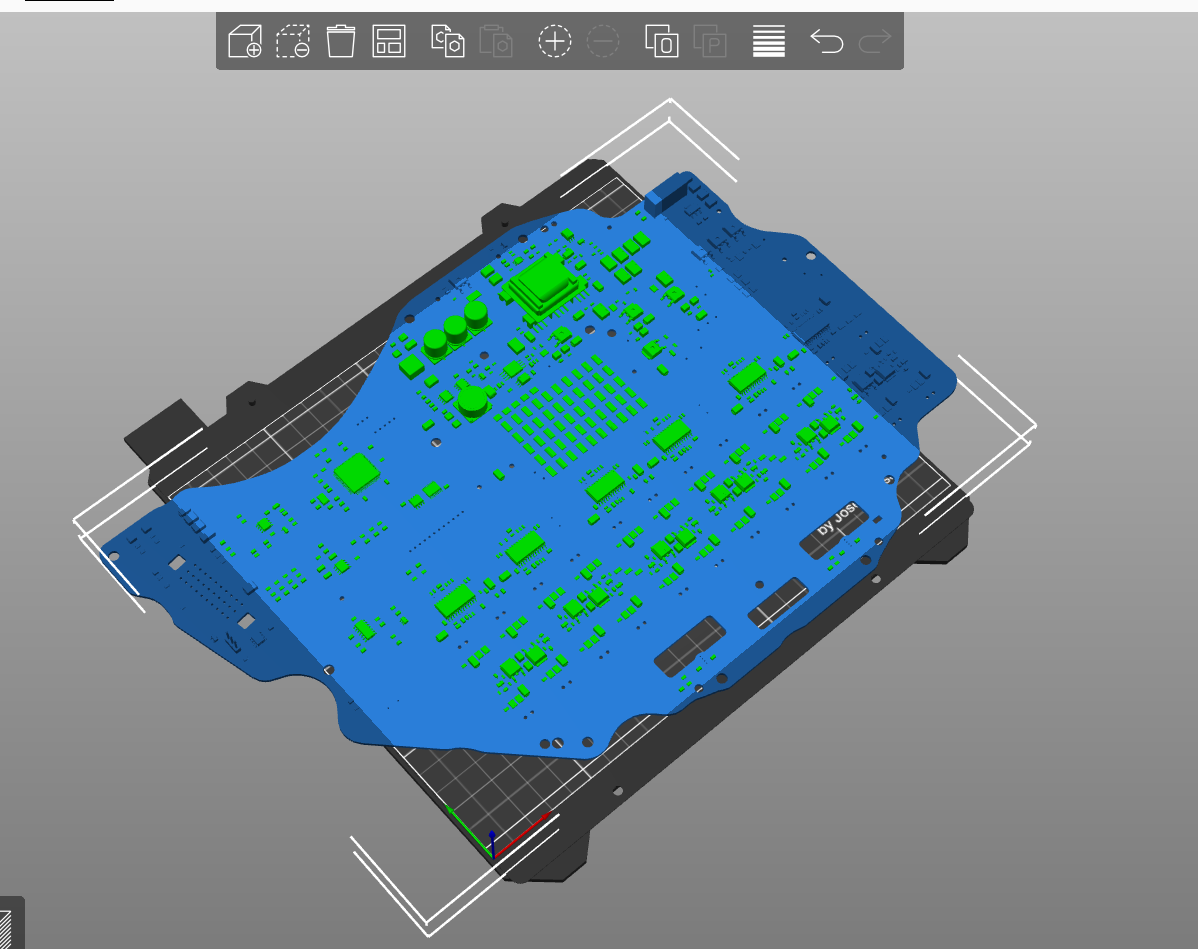Viewport: 1198px width, 949px height.
Task: Click the large green square chip
Action: pyautogui.click(x=357, y=473)
